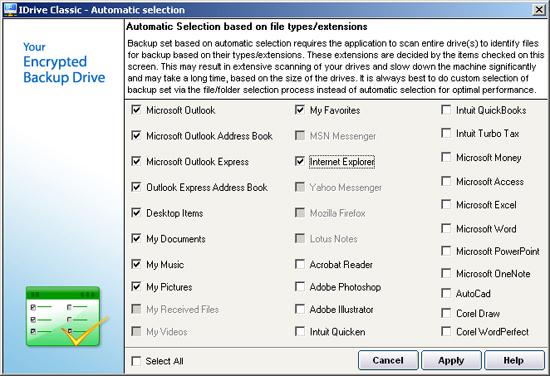Viewport: 550px width, 376px height.
Task: Click the greyed Lotus Notes checkbox
Action: [300, 239]
